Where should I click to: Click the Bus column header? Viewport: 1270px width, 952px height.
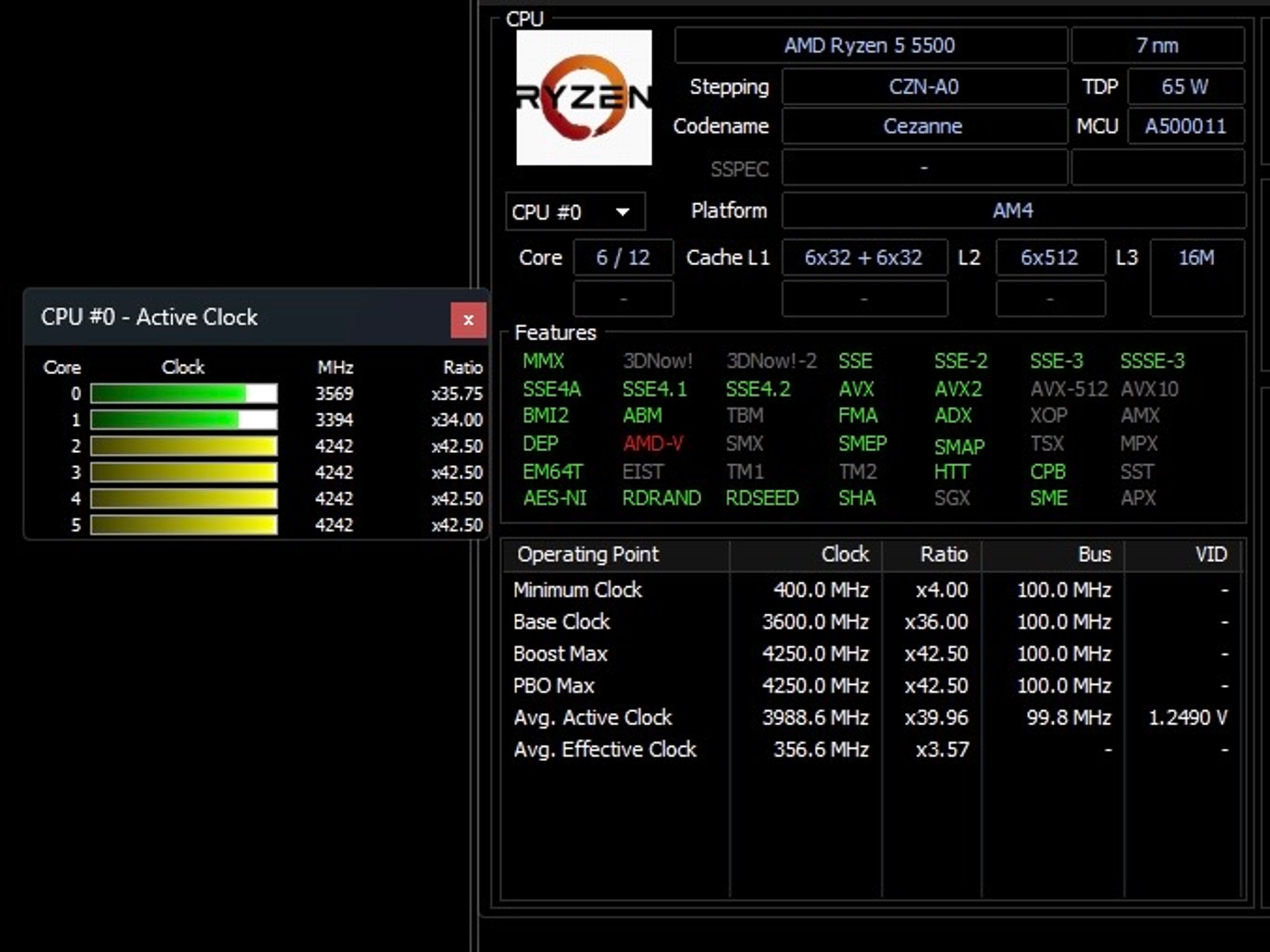pos(1053,555)
